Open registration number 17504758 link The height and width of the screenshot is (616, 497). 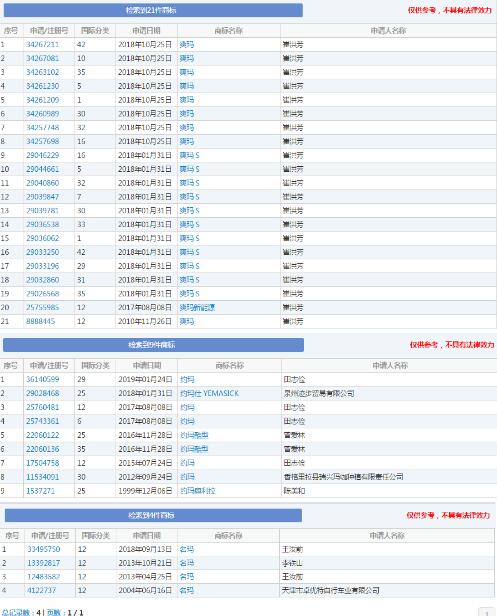click(42, 463)
